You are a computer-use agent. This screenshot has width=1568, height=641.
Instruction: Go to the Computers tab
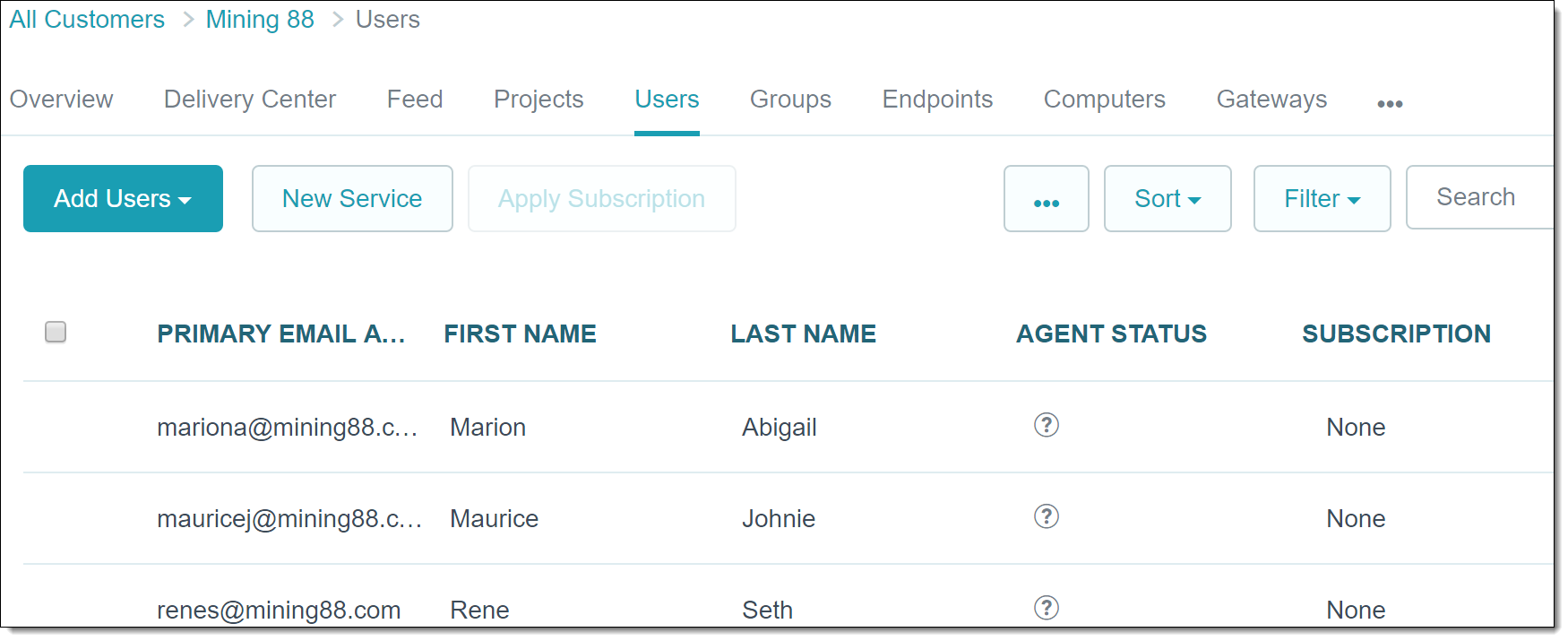[1104, 100]
